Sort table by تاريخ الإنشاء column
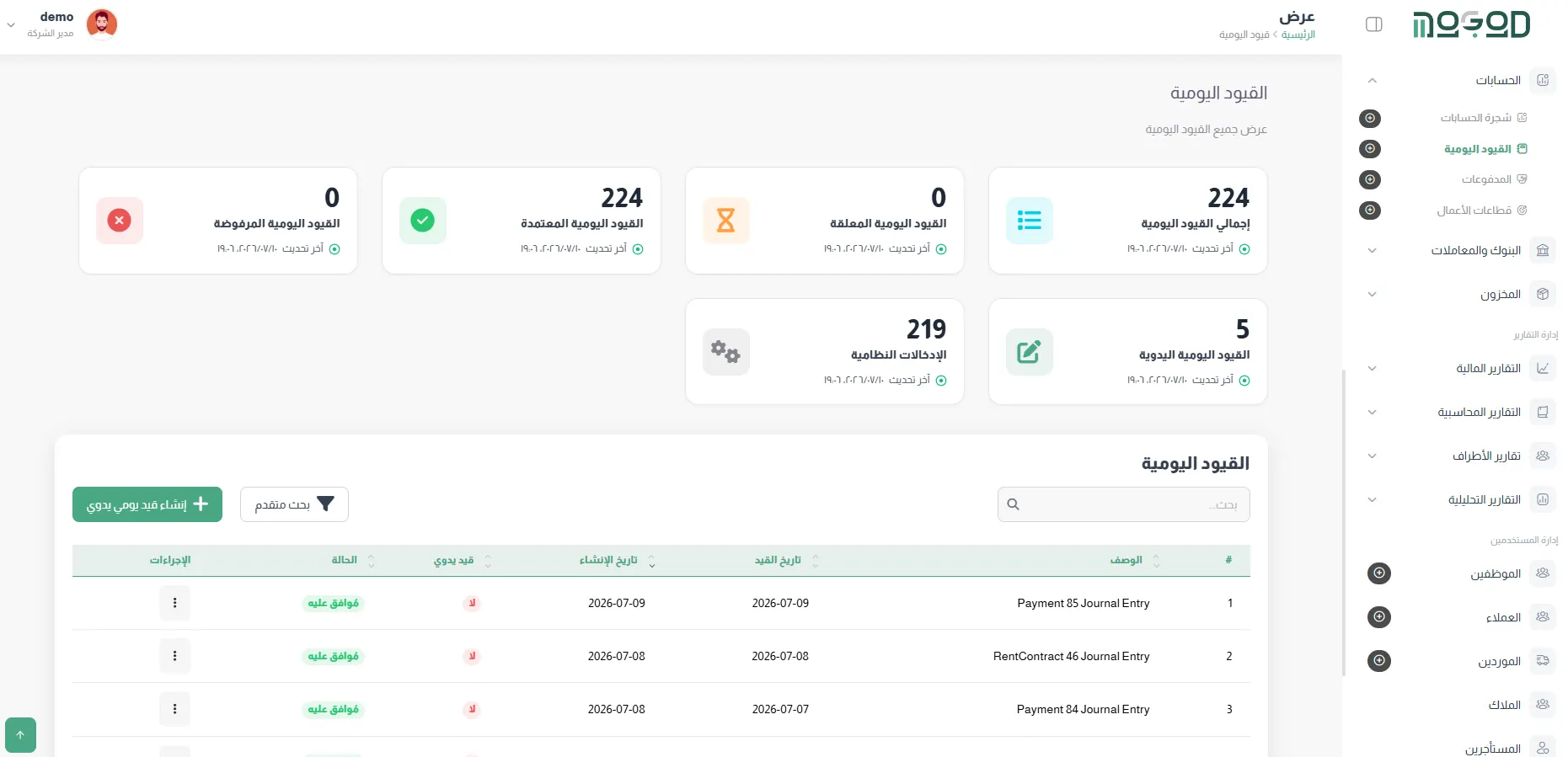 coord(618,561)
